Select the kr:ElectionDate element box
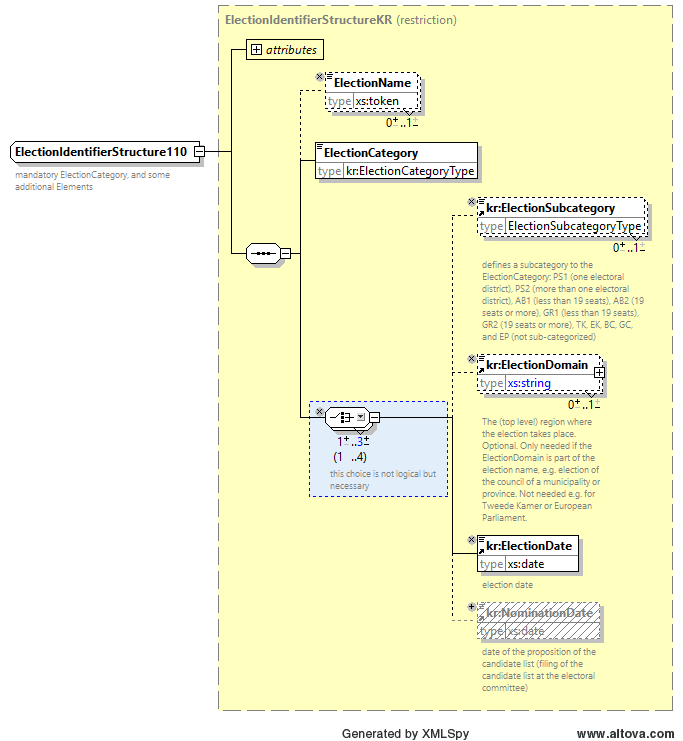Viewport: 683px width, 741px height. (x=528, y=554)
